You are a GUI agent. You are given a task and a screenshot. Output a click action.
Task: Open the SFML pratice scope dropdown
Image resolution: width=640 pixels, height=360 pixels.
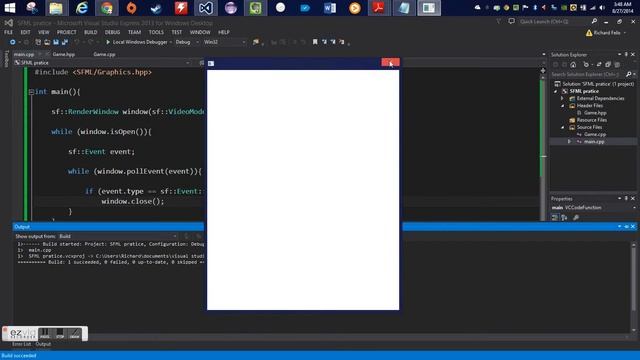[x=102, y=62]
